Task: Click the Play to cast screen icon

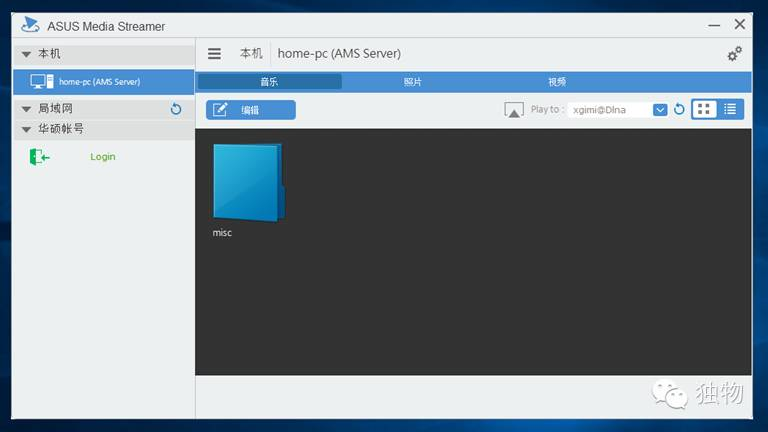Action: 514,110
